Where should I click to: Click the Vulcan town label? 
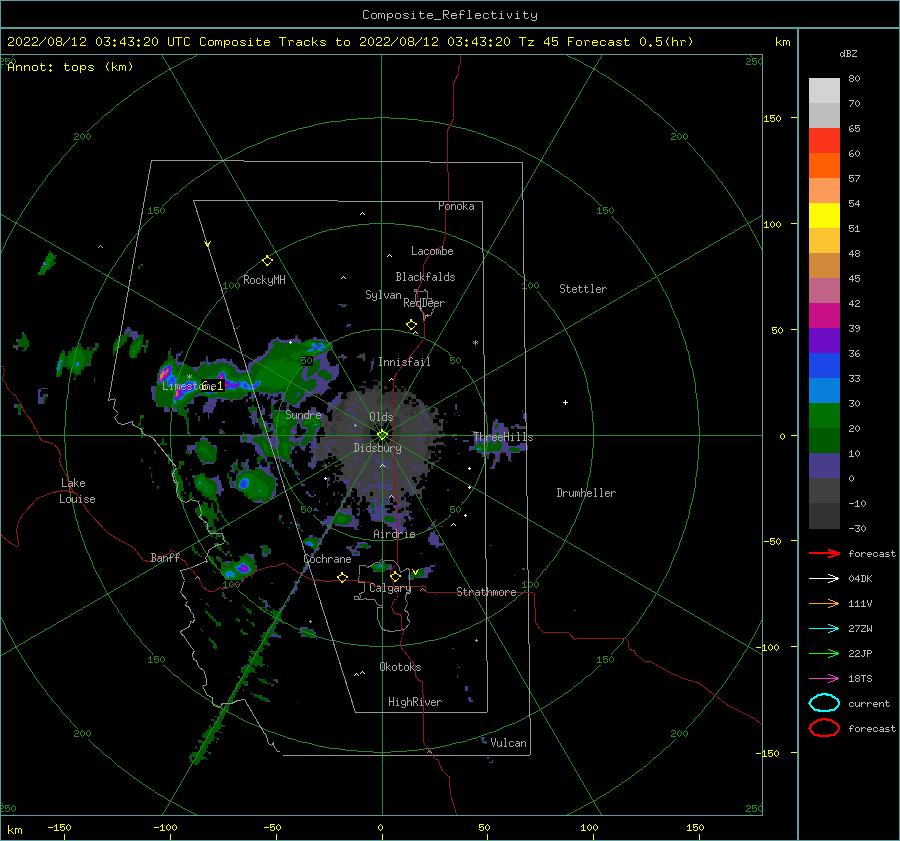click(508, 743)
